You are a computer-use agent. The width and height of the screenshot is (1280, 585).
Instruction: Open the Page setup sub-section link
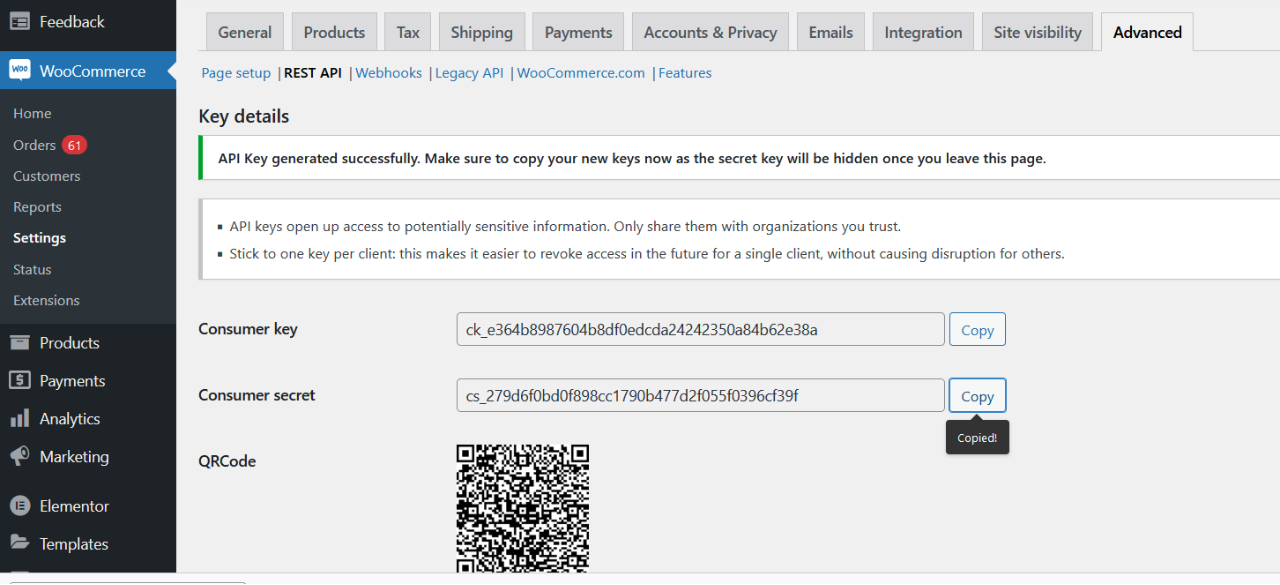tap(236, 73)
